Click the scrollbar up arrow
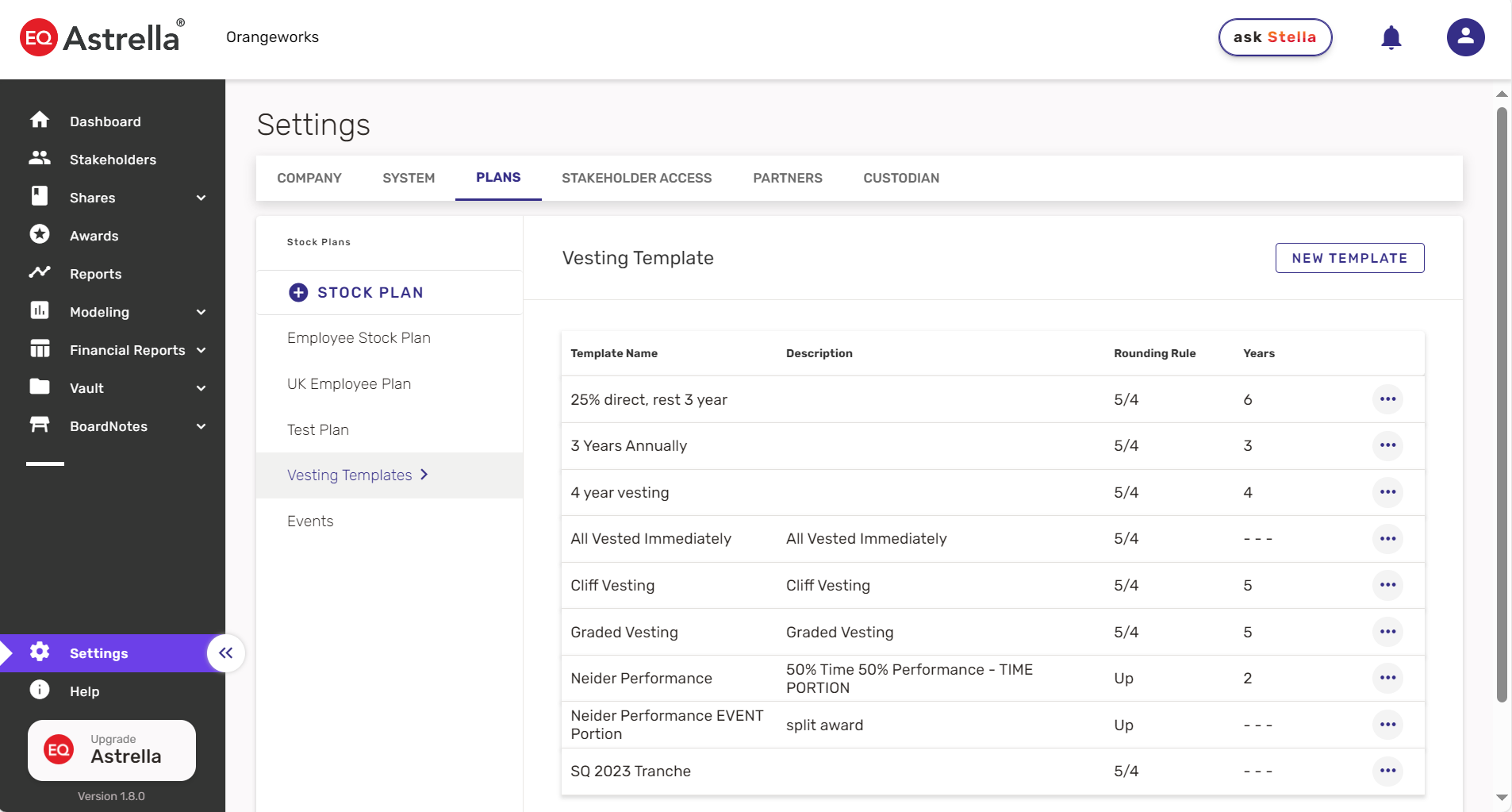This screenshot has height=812, width=1512. point(1502,94)
